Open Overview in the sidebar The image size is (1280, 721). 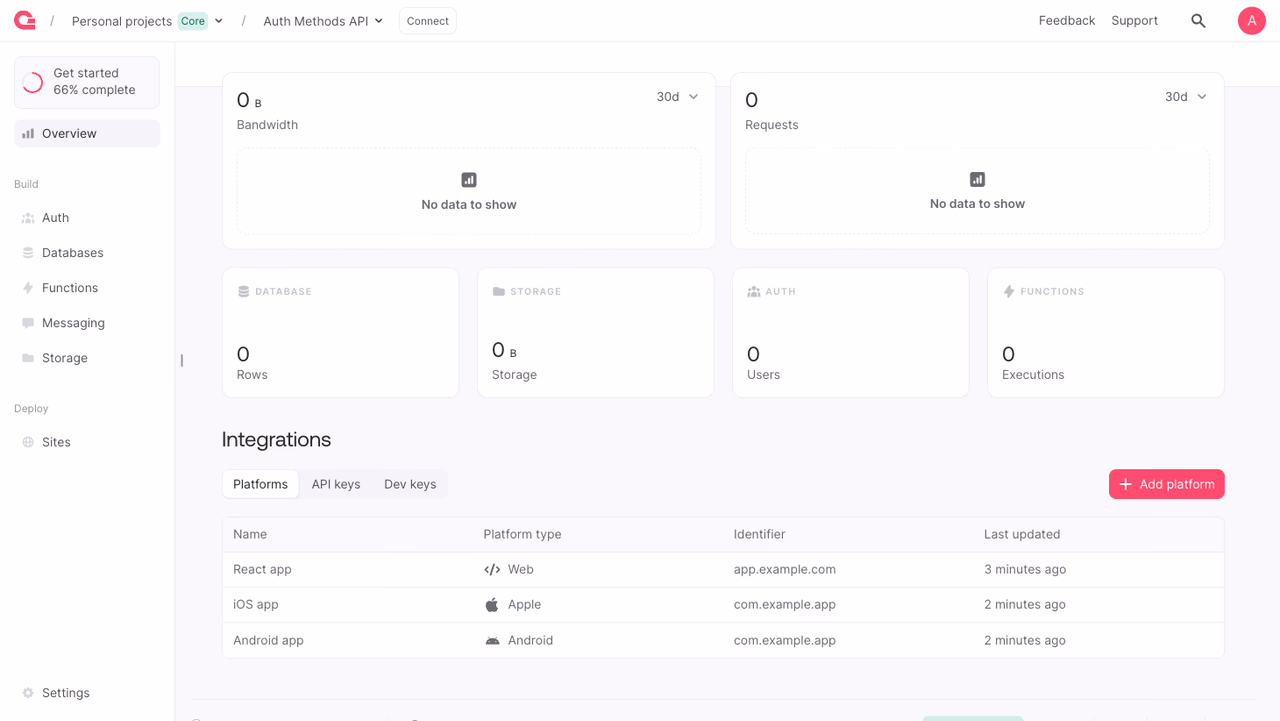pyautogui.click(x=87, y=133)
